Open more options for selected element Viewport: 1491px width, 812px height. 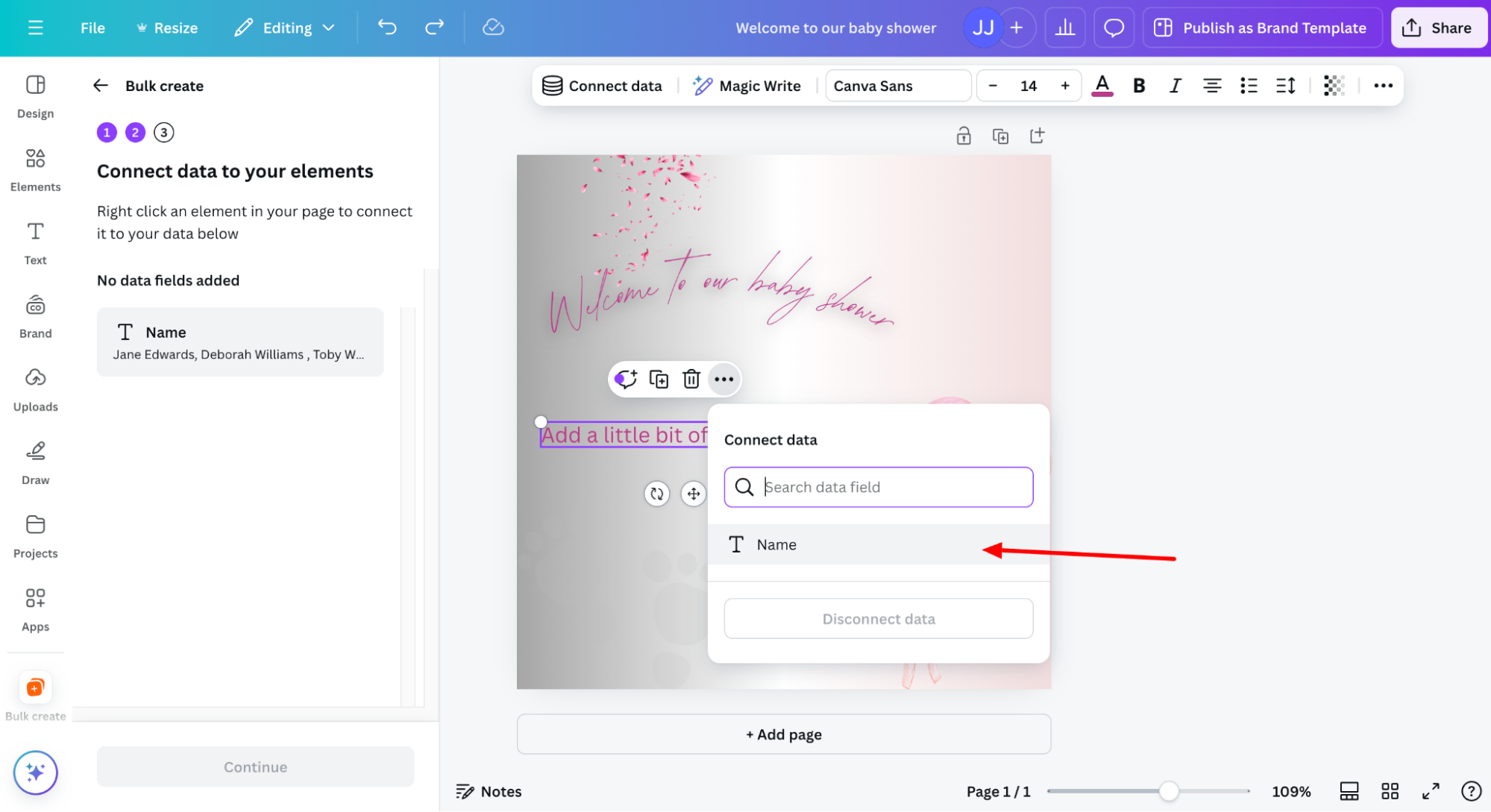click(x=723, y=380)
